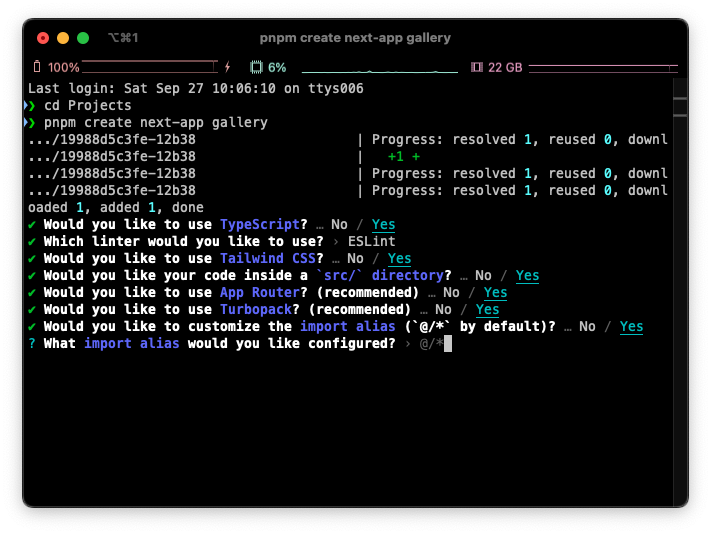Click the battery icon in status bar
This screenshot has width=711, height=534.
pos(37,67)
